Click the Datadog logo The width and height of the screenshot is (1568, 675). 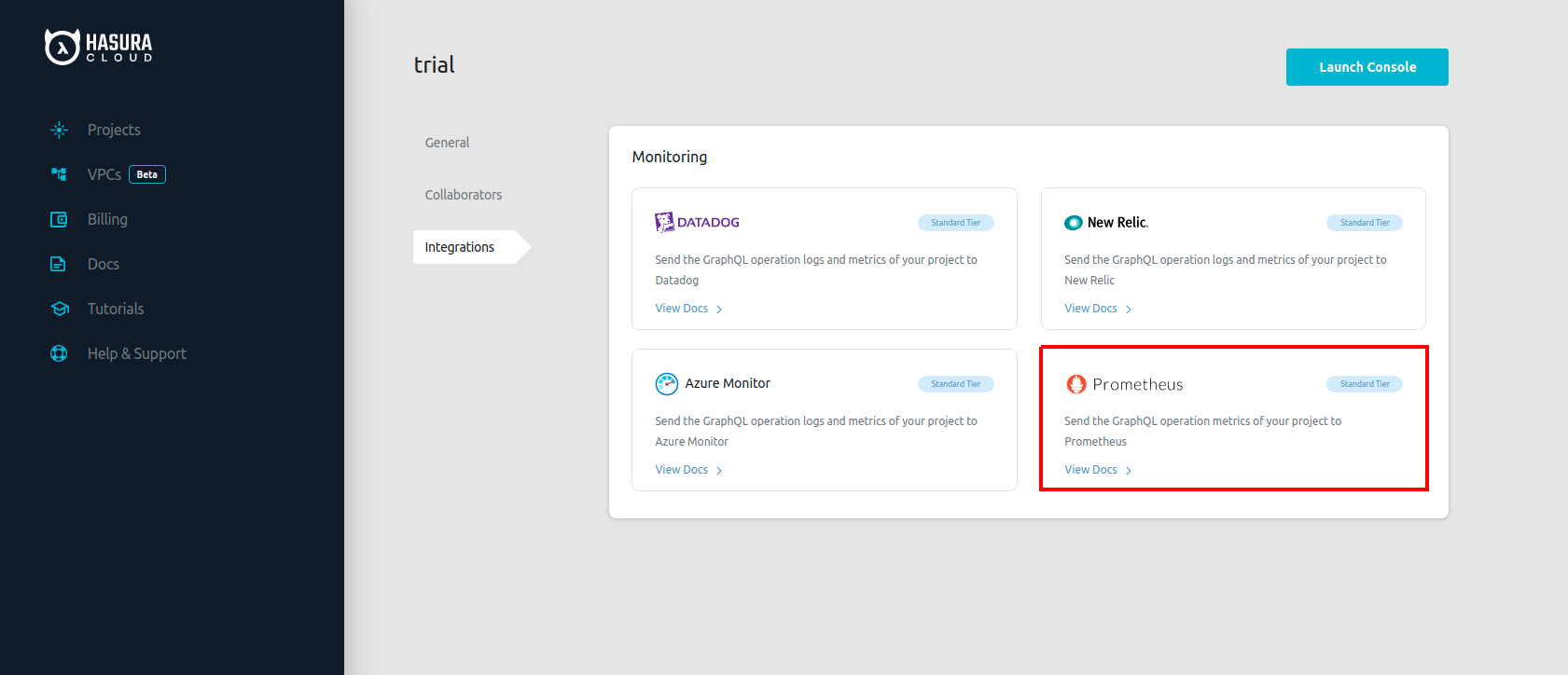697,222
